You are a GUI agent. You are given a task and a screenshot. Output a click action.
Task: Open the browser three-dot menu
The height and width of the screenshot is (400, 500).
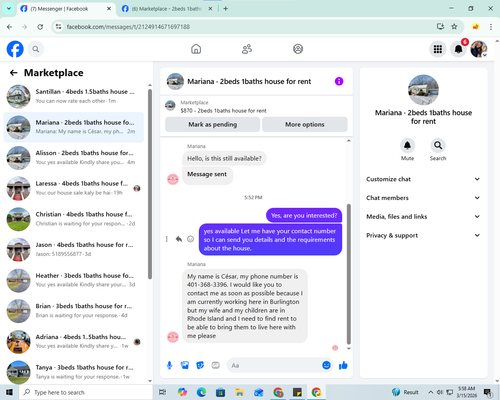[491, 27]
